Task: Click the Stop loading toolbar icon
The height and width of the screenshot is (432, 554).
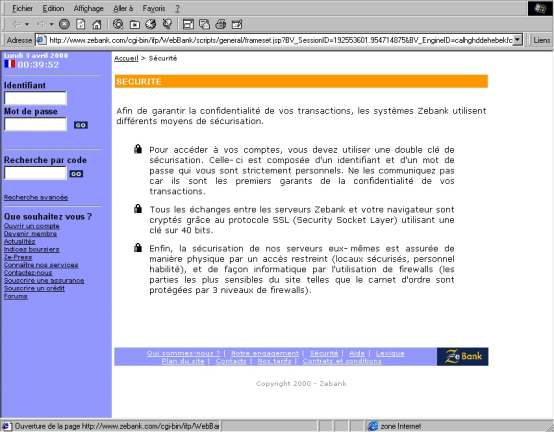Action: [x=64, y=24]
